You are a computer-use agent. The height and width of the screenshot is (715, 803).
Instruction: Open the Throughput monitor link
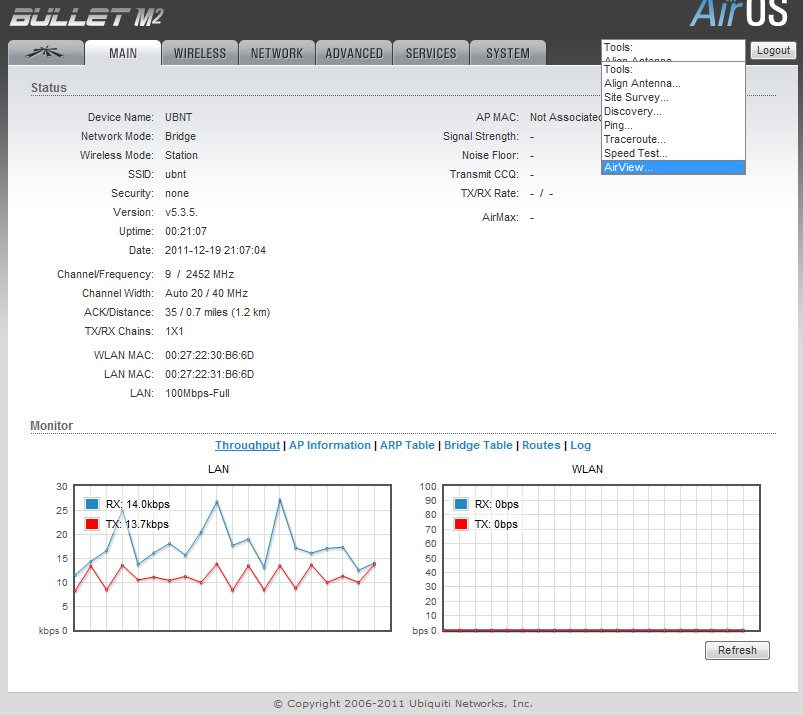pyautogui.click(x=247, y=445)
